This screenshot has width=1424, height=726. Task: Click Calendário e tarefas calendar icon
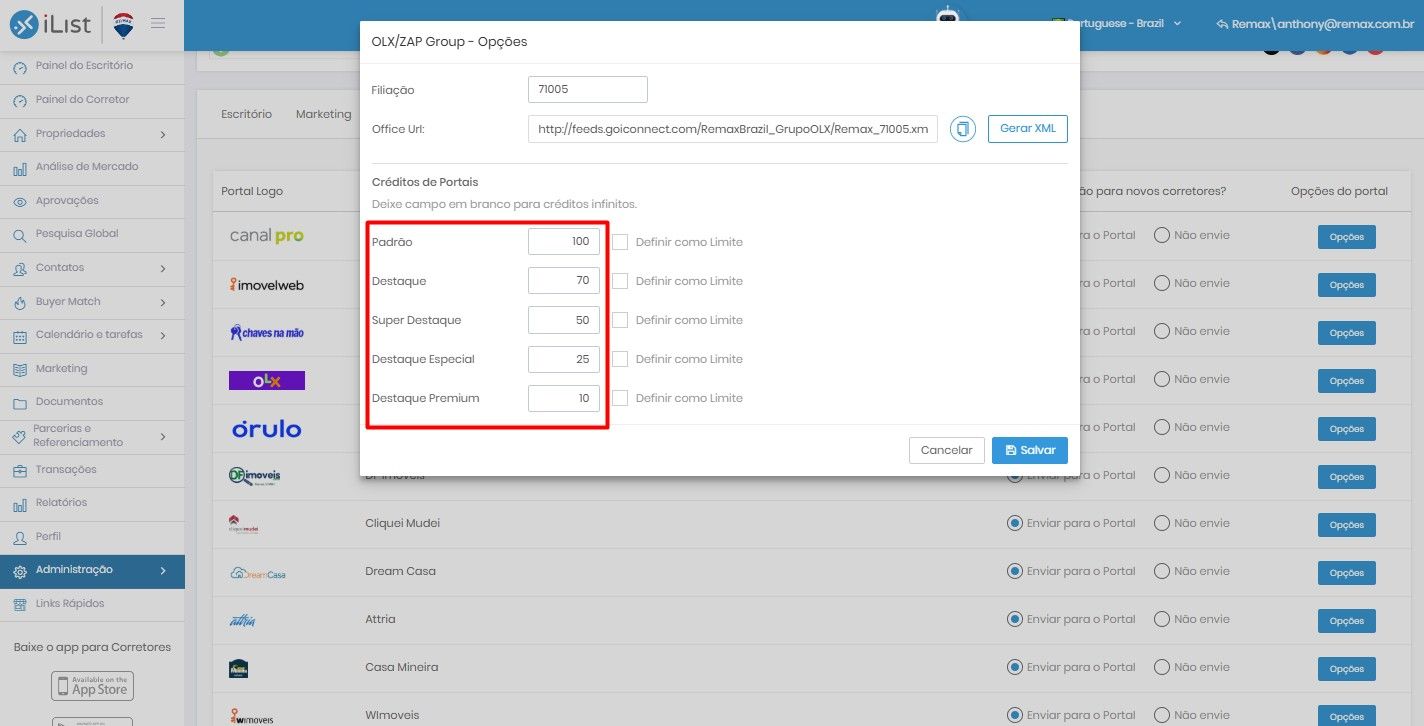click(20, 336)
